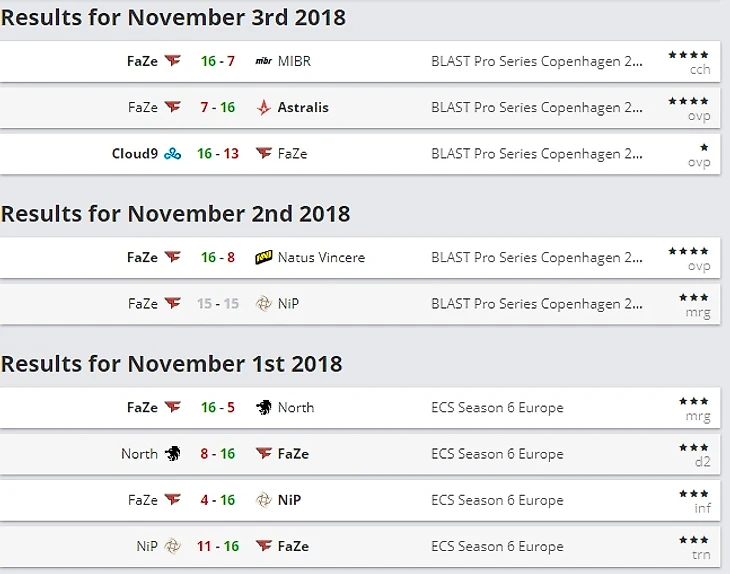Viewport: 730px width, 574px height.
Task: Click NiP logo in the 15 - 15 match
Action: (x=264, y=304)
